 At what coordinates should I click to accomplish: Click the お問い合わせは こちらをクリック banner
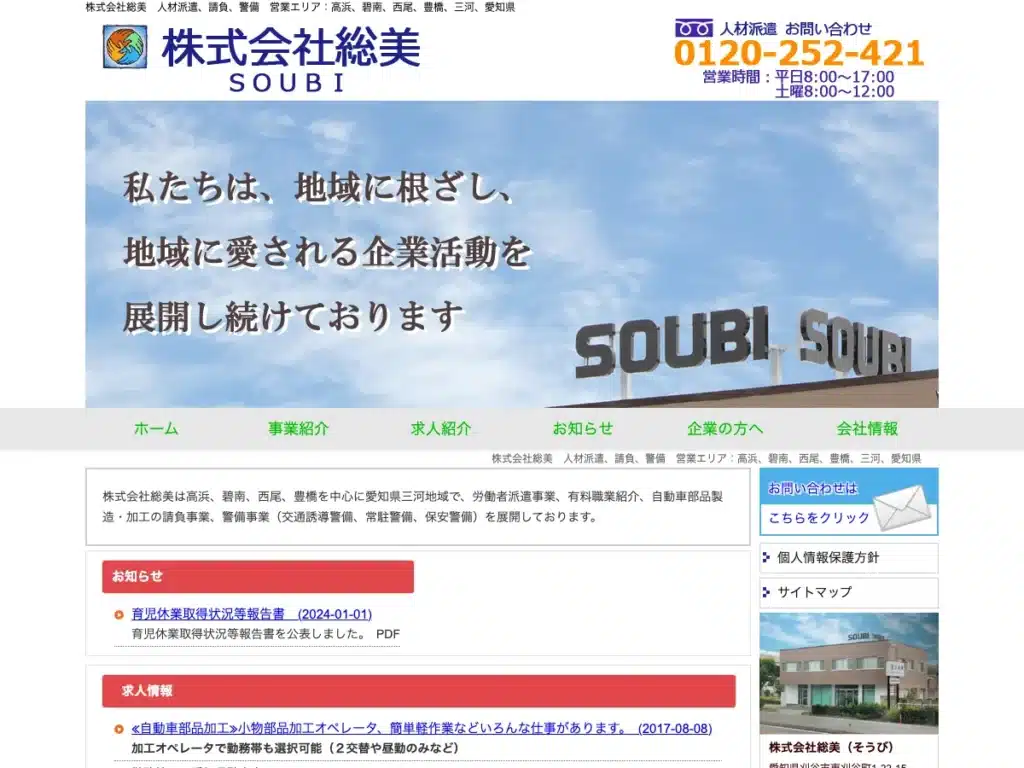click(x=849, y=502)
